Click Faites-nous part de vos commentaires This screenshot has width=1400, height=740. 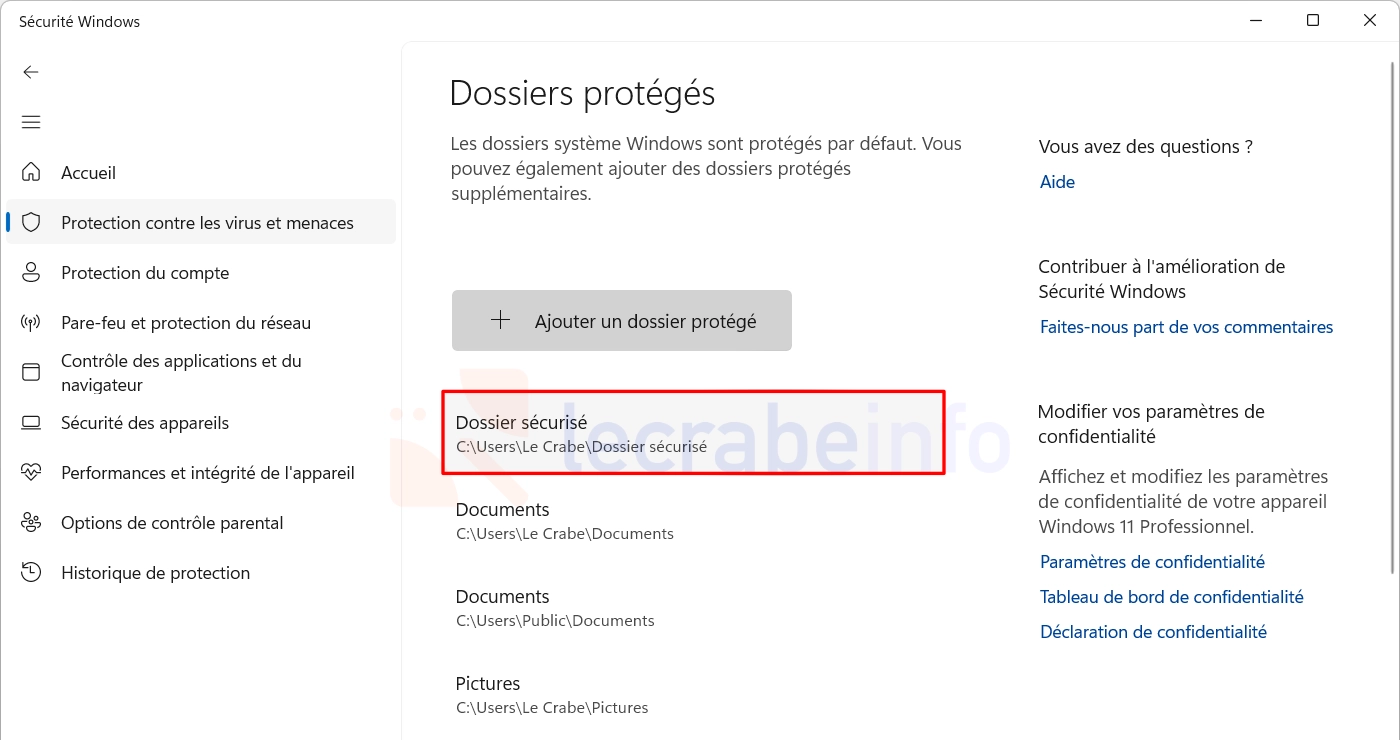click(1186, 327)
